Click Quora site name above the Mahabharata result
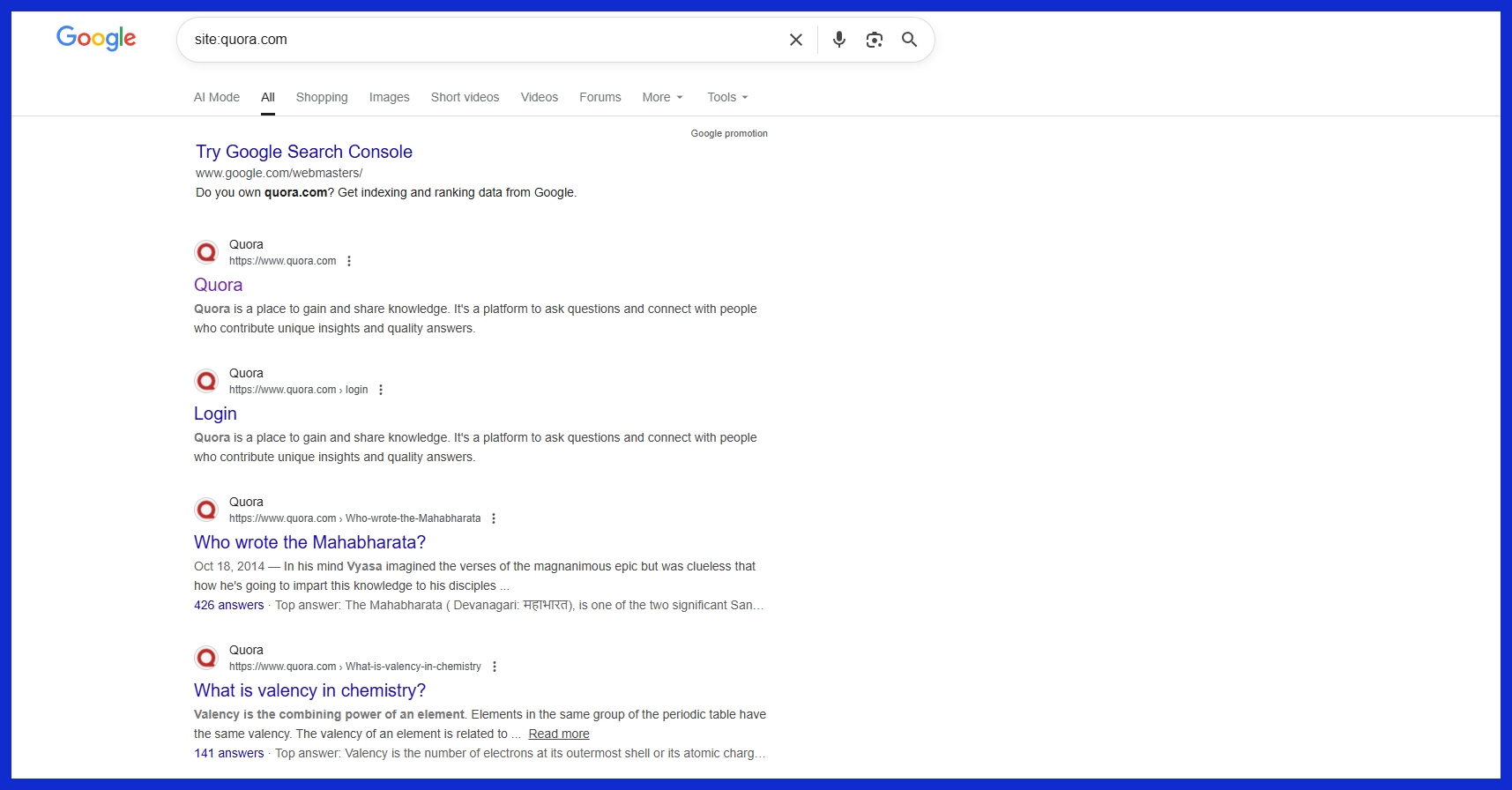 pos(246,502)
